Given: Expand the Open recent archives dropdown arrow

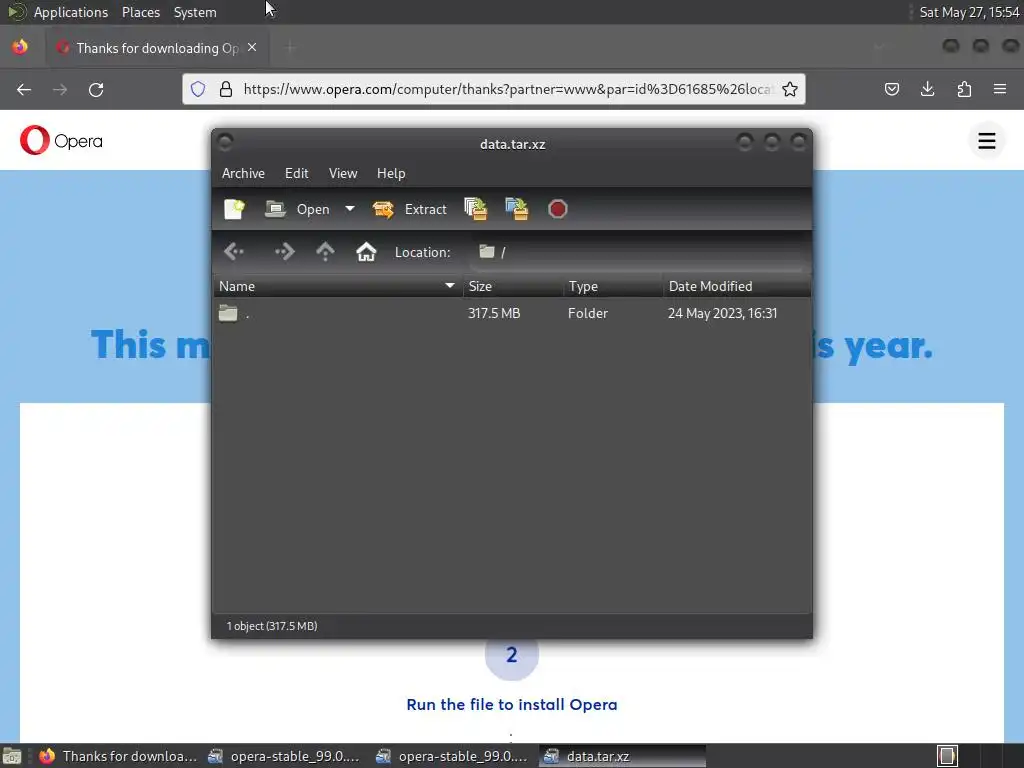Looking at the screenshot, I should (350, 209).
